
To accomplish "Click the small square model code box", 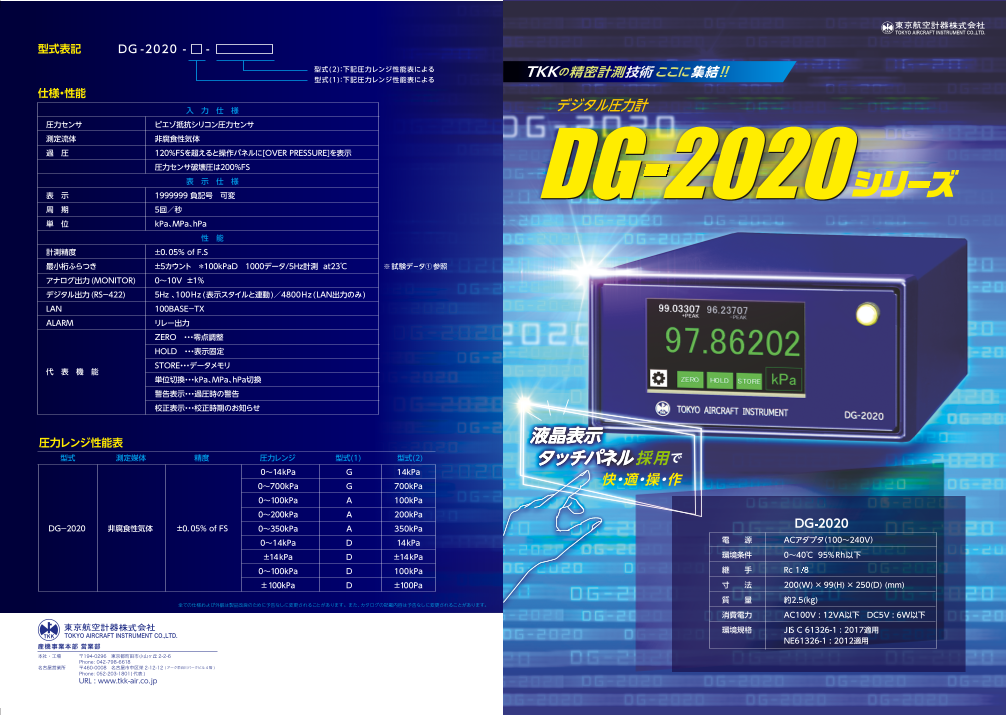I will click(x=198, y=49).
